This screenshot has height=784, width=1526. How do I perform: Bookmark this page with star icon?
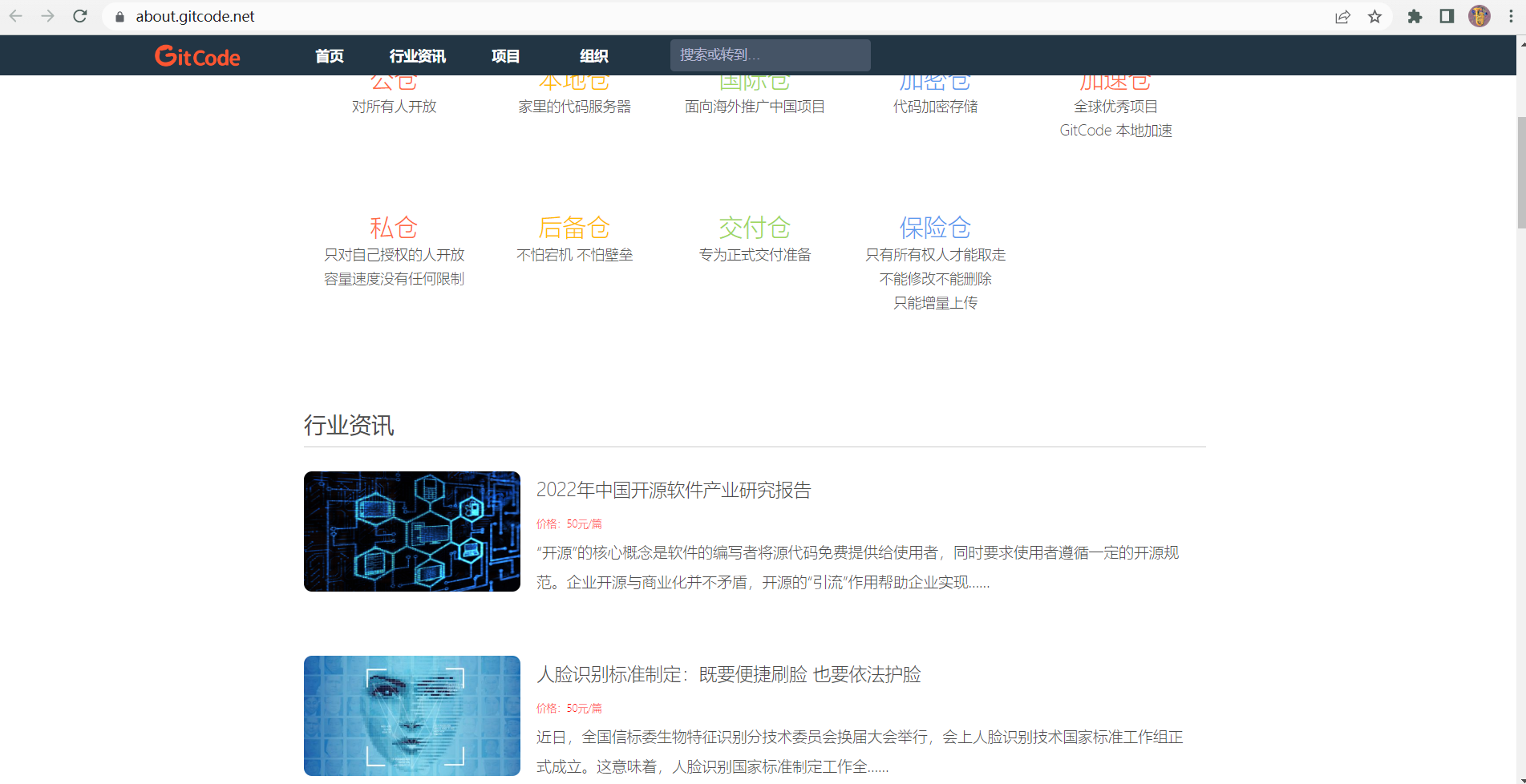click(1374, 17)
